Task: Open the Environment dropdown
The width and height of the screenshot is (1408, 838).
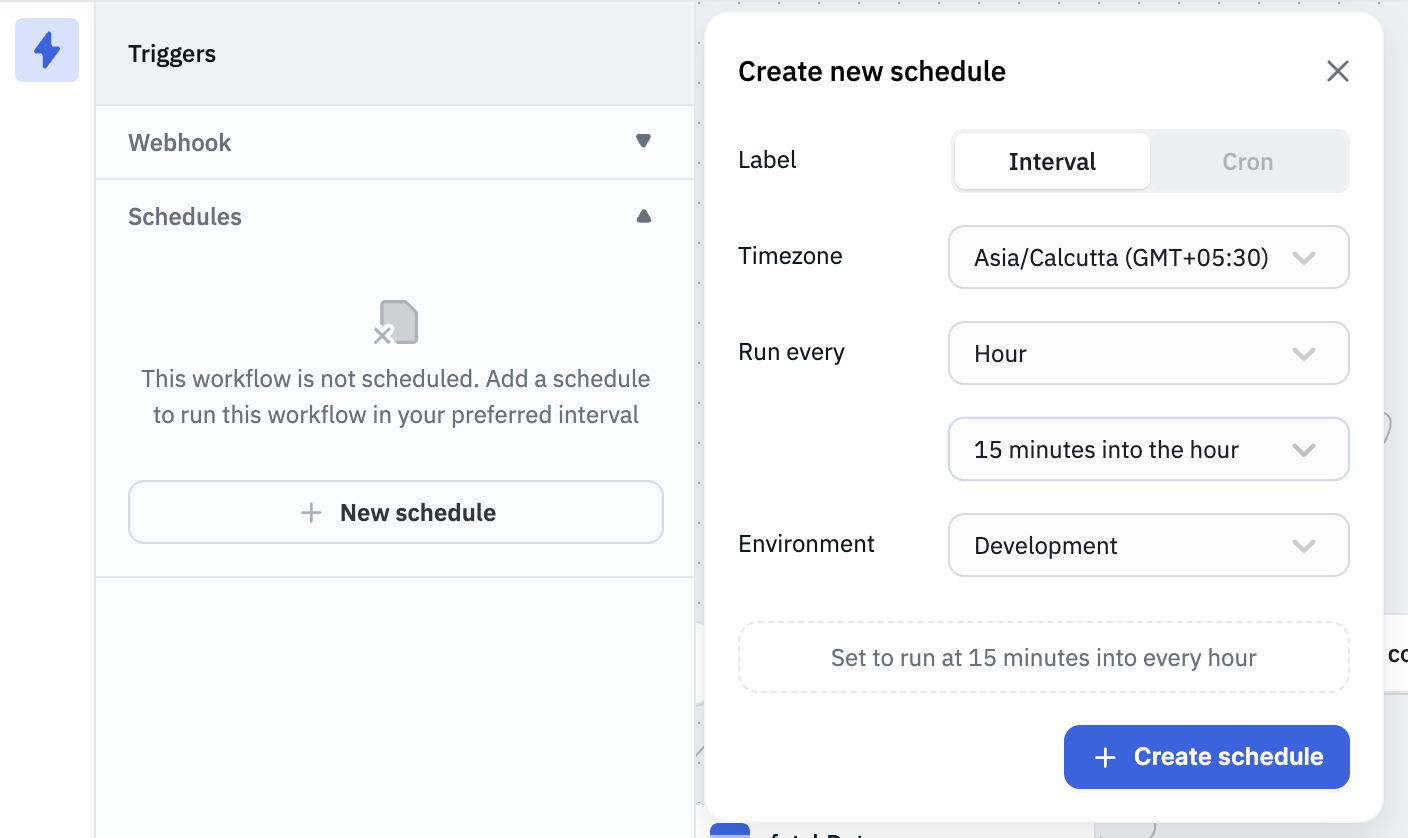Action: coord(1148,545)
